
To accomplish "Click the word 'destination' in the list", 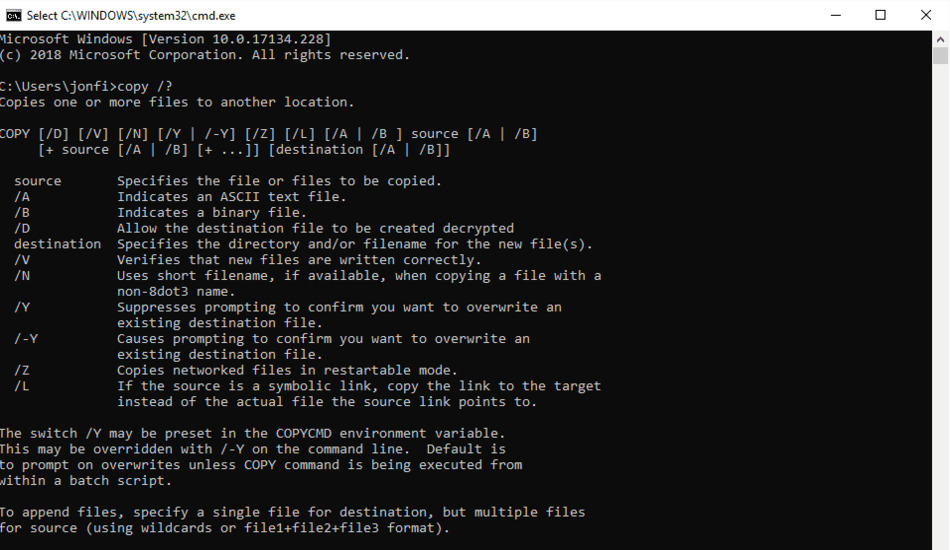I will pos(58,244).
